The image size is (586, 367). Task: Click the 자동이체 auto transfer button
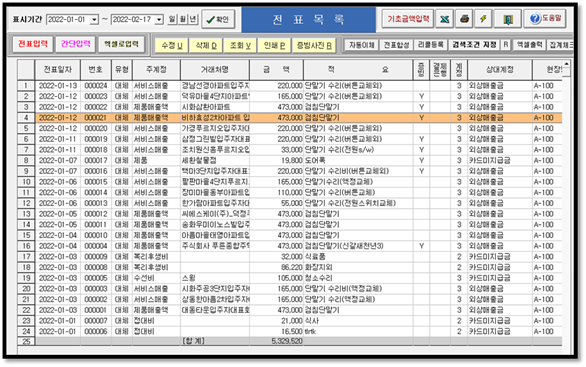(361, 45)
